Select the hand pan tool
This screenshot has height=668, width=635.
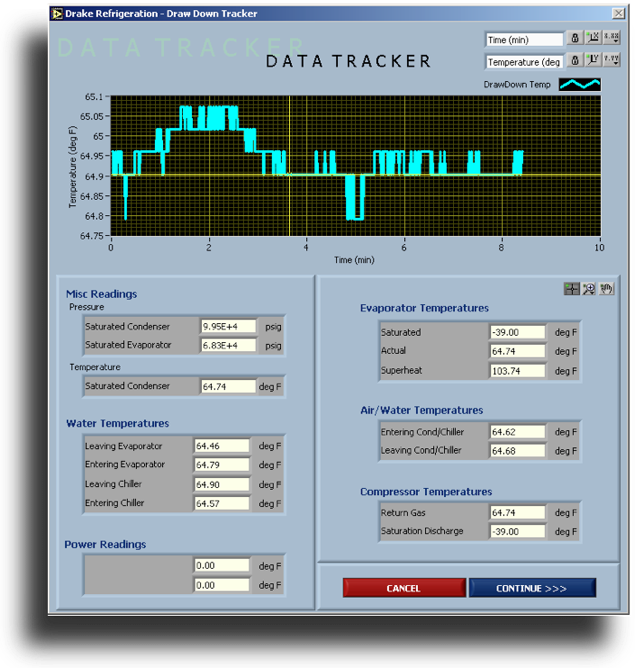[606, 289]
